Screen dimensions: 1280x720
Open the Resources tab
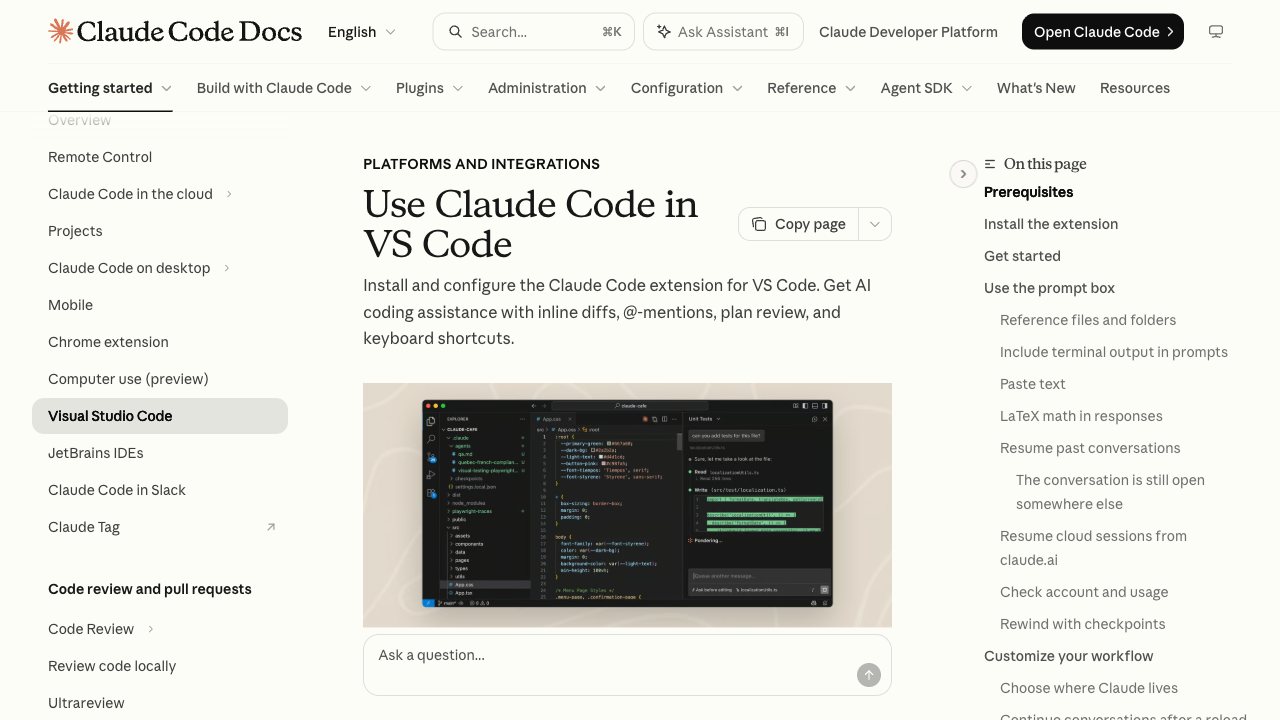point(1135,88)
